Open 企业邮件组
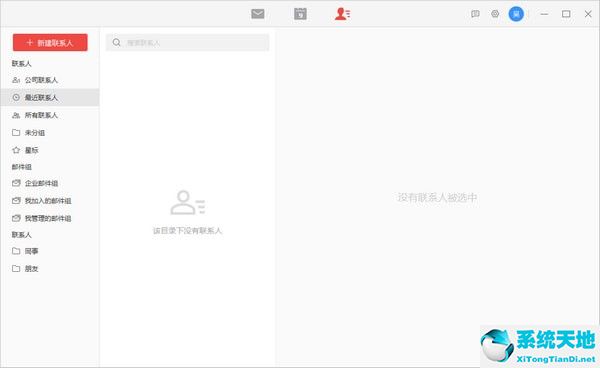This screenshot has height=368, width=600. pos(50,183)
